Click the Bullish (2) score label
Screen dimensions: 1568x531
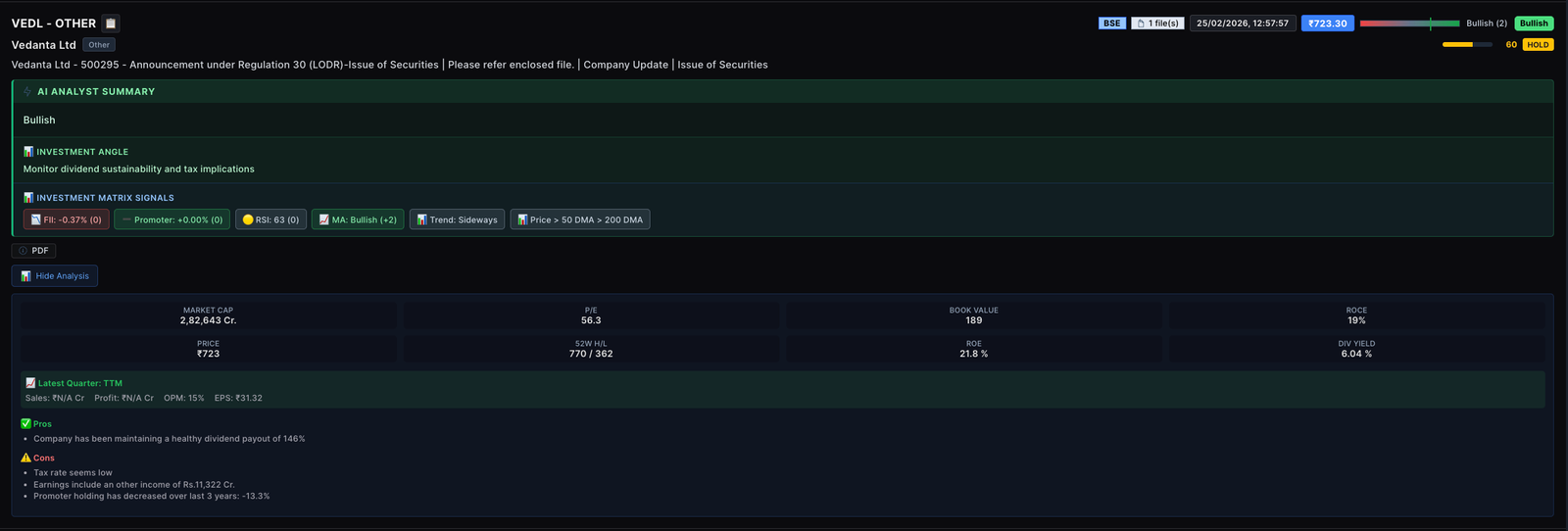pyautogui.click(x=1487, y=24)
